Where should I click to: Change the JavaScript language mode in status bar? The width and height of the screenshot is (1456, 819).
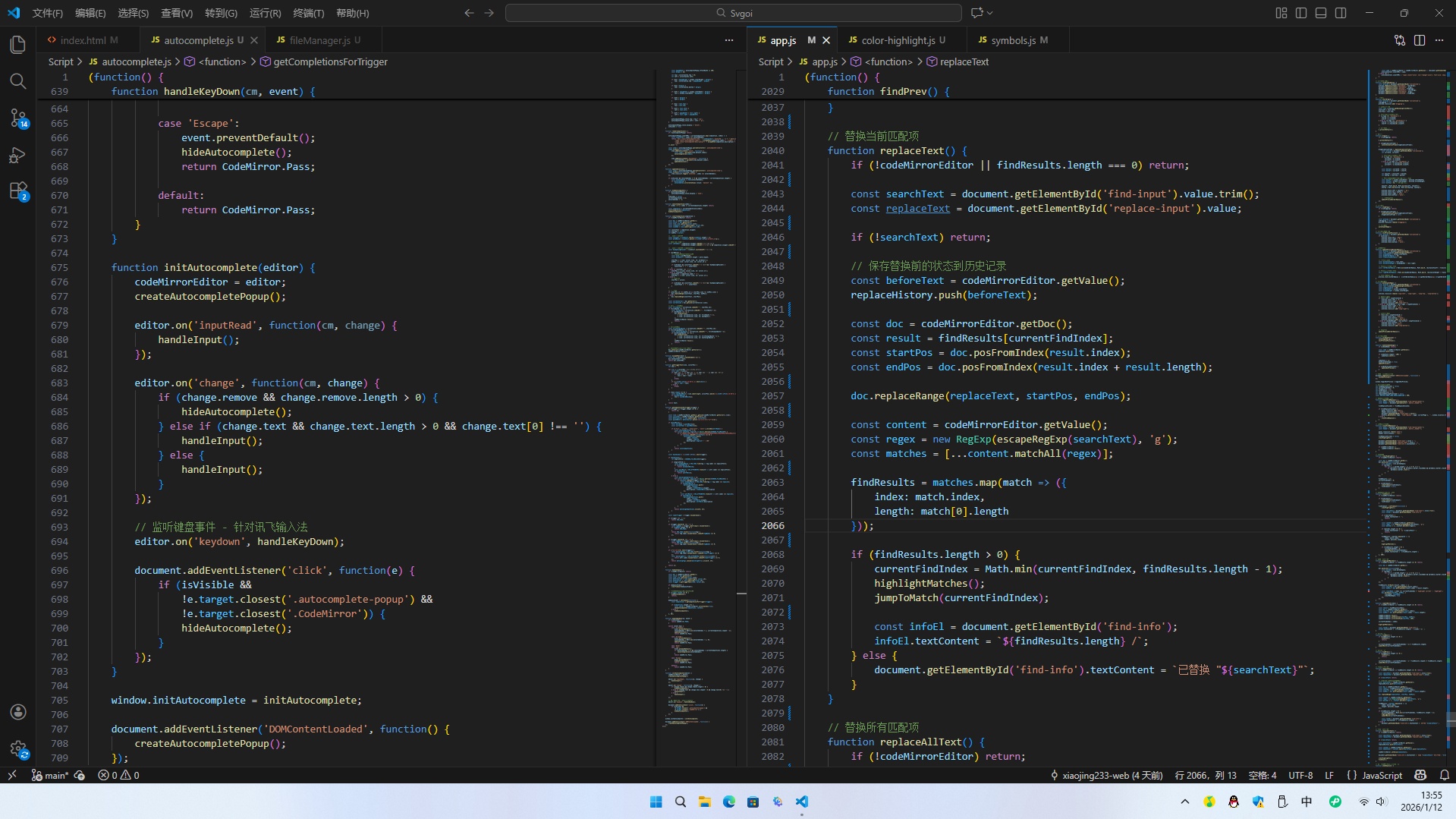(1381, 776)
